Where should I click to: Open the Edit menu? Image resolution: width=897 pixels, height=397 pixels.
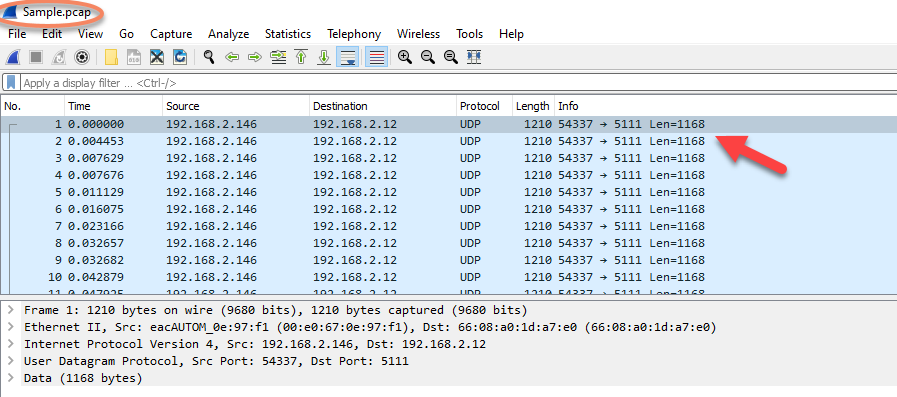(x=52, y=34)
